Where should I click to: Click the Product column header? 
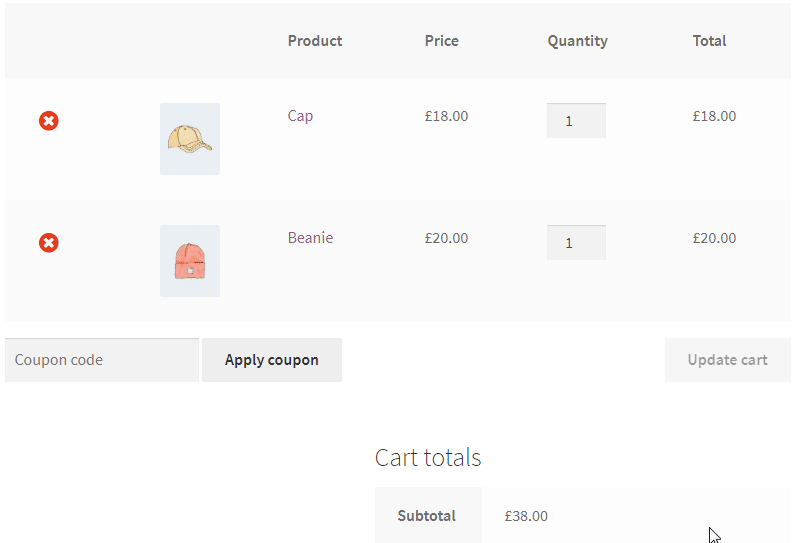tap(315, 41)
